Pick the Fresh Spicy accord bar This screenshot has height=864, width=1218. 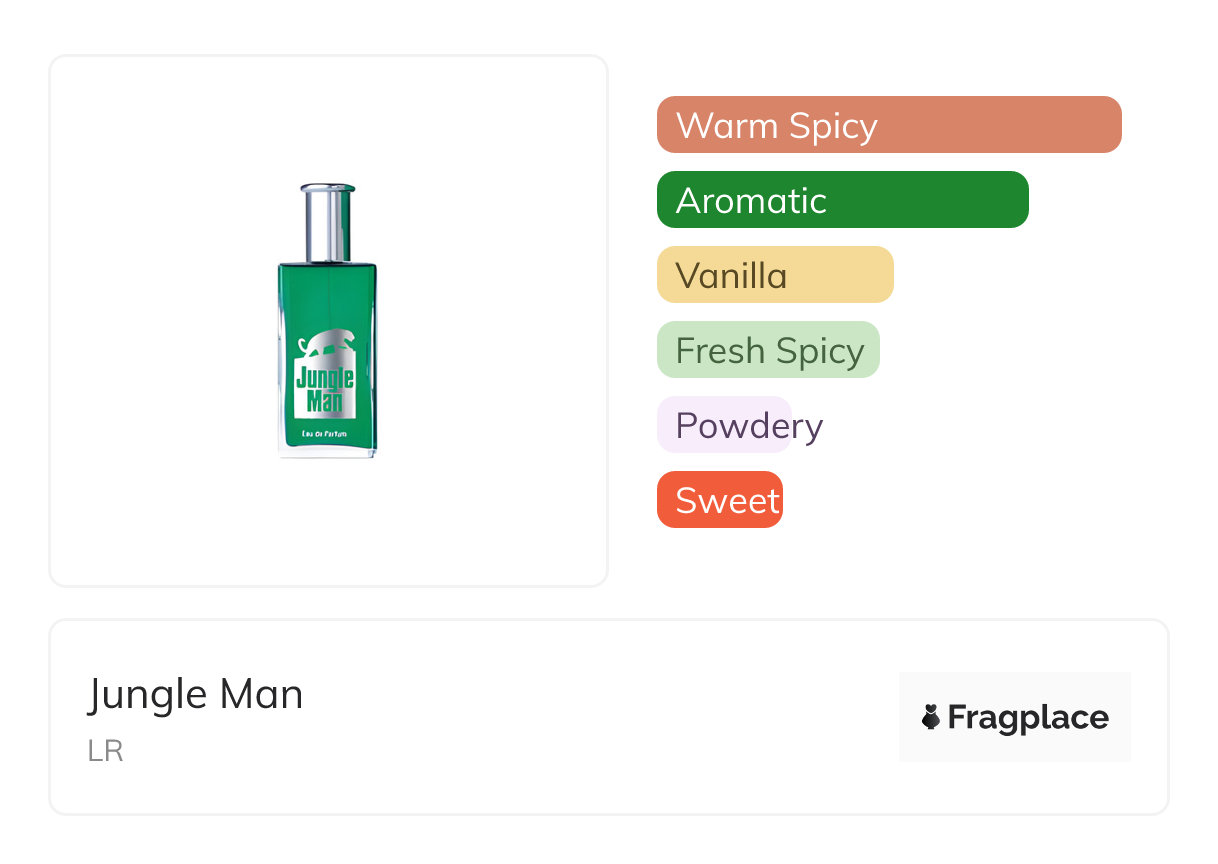(767, 350)
